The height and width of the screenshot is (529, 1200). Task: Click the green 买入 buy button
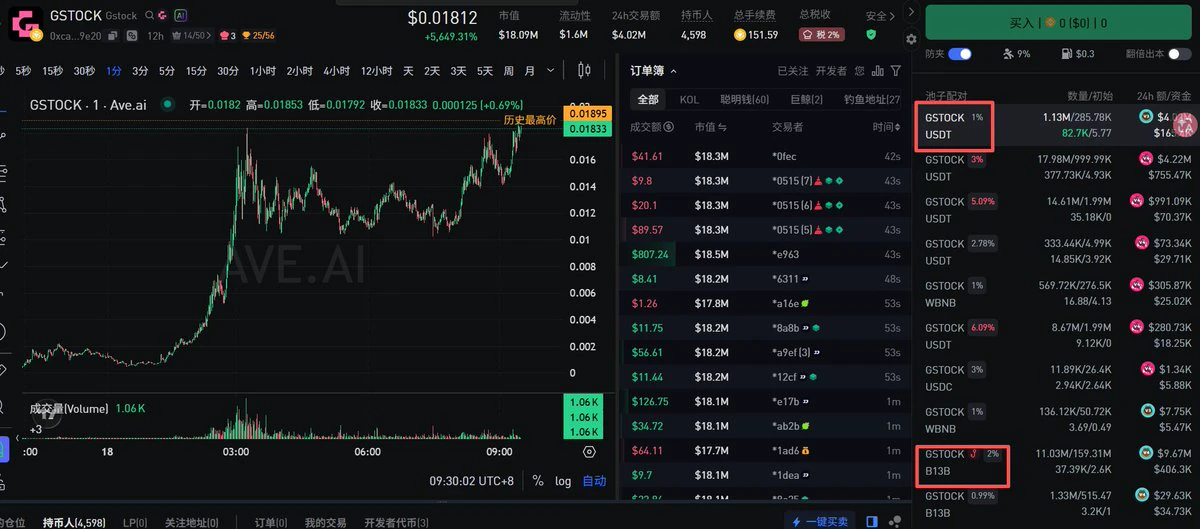tap(1058, 21)
